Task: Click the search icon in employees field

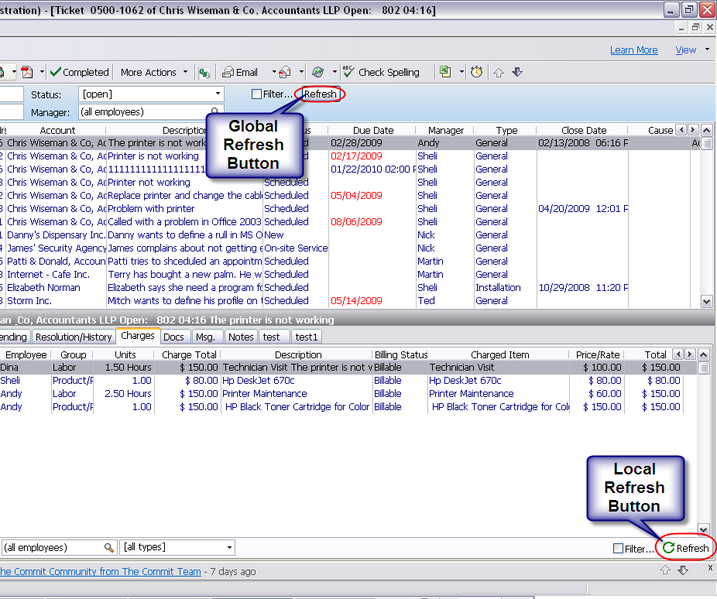Action: pos(108,548)
